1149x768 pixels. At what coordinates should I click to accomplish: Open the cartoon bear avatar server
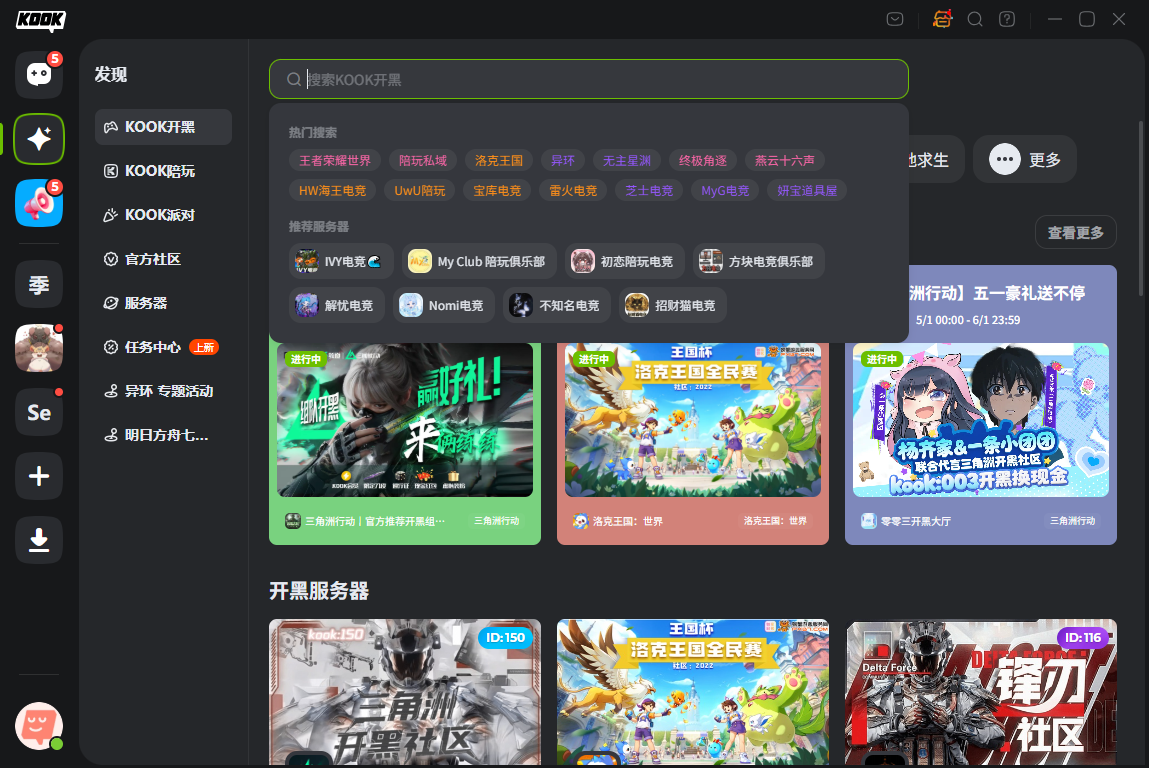(x=39, y=348)
